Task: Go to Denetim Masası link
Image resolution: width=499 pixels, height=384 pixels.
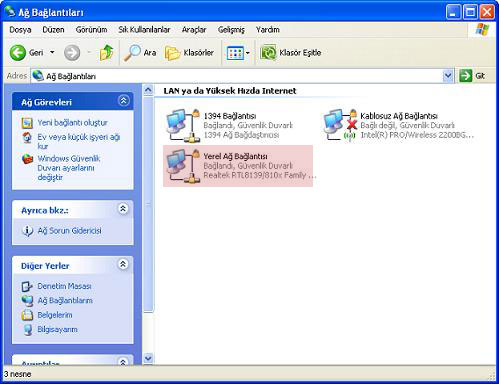Action: tap(64, 286)
